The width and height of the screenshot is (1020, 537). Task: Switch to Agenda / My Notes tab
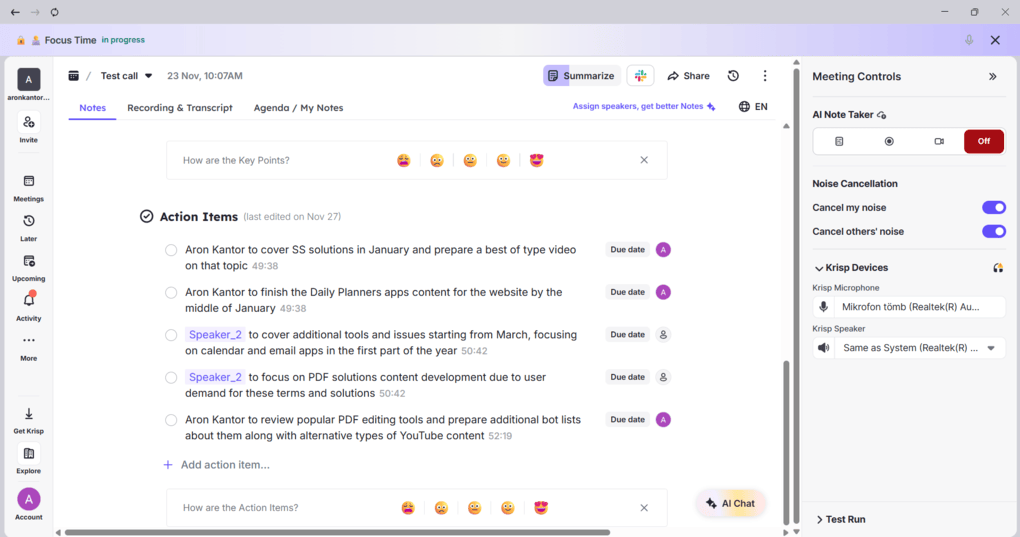(x=299, y=108)
